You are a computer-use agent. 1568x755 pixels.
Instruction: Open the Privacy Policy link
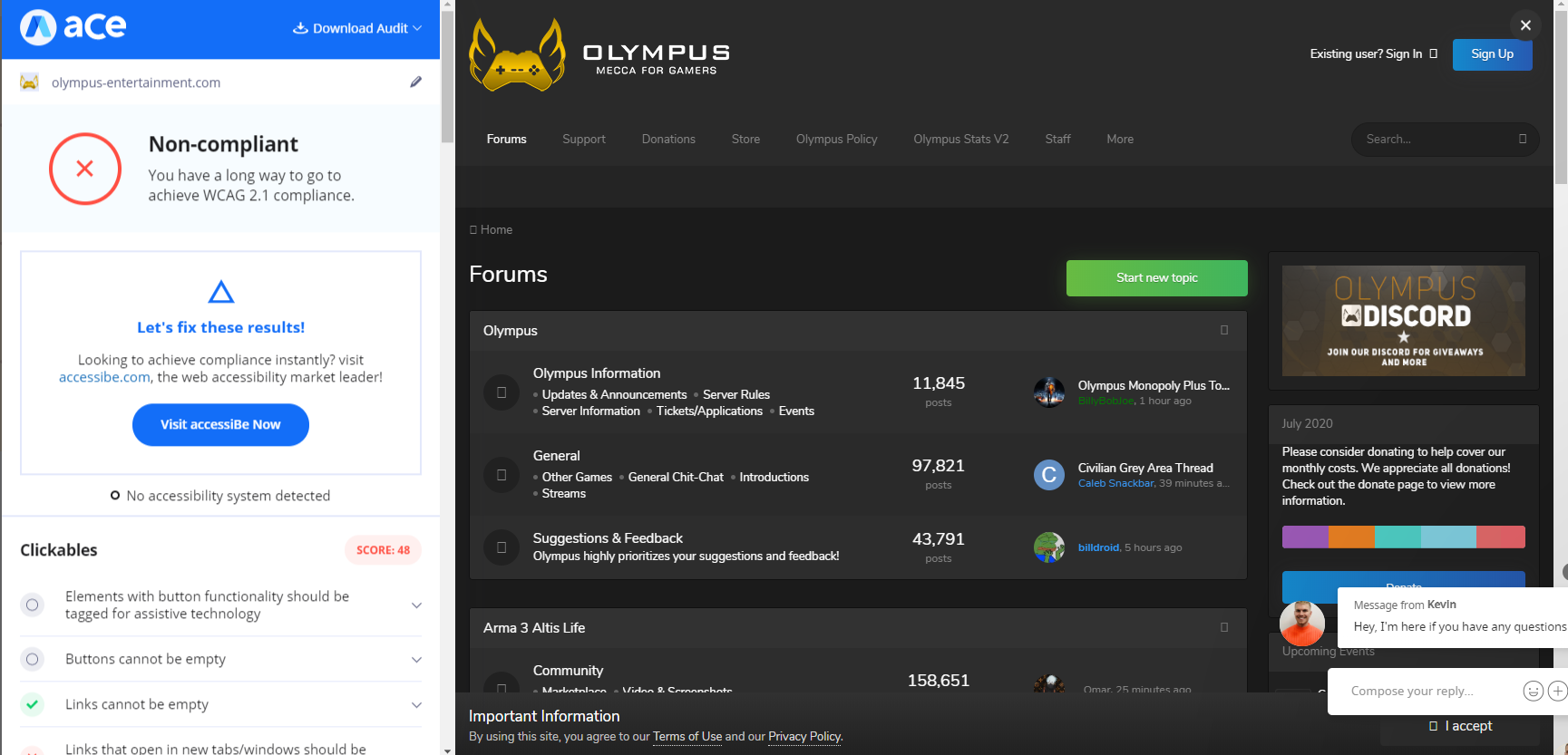pos(804,737)
